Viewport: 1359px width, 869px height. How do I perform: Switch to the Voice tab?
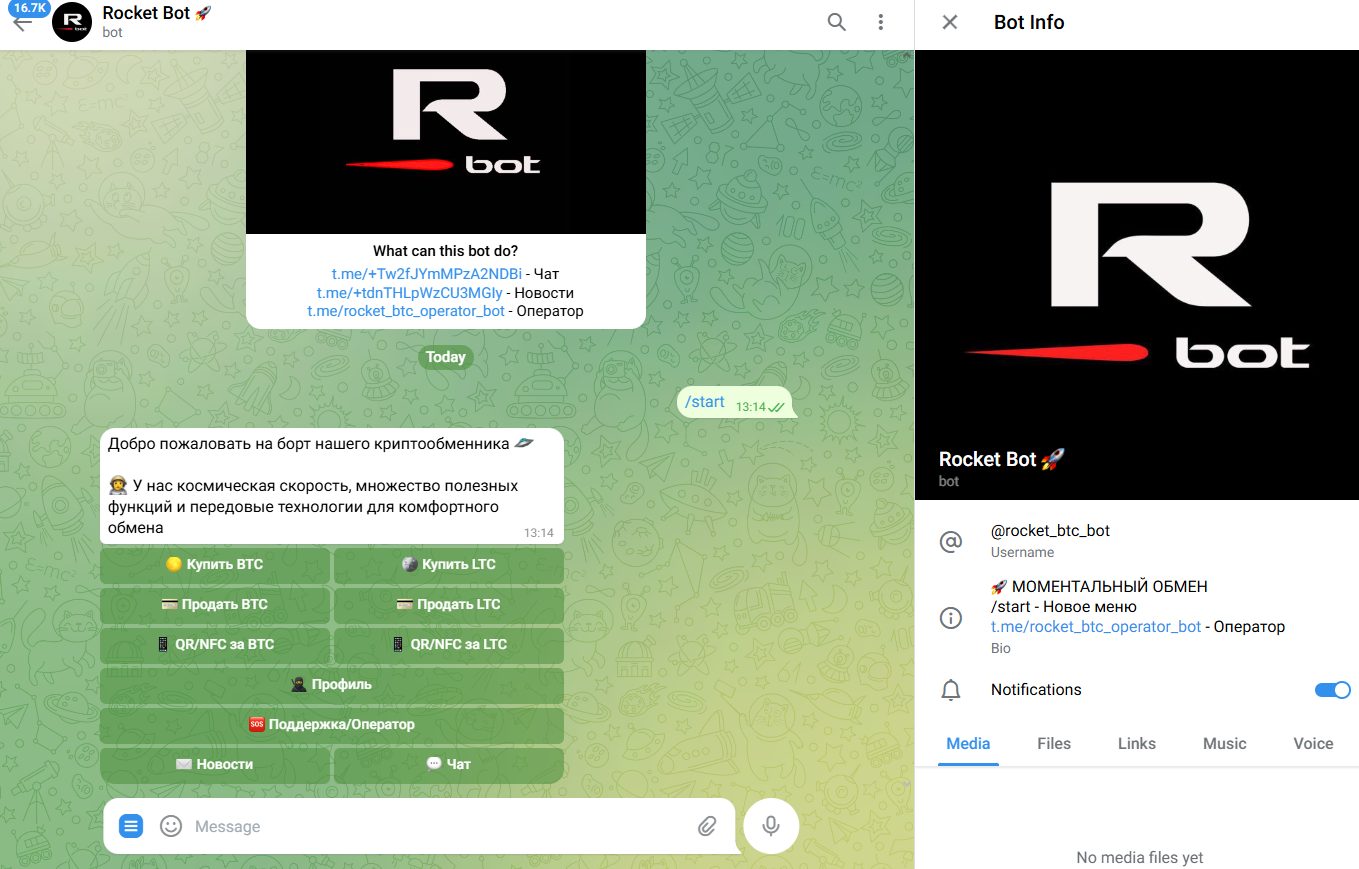(x=1313, y=743)
